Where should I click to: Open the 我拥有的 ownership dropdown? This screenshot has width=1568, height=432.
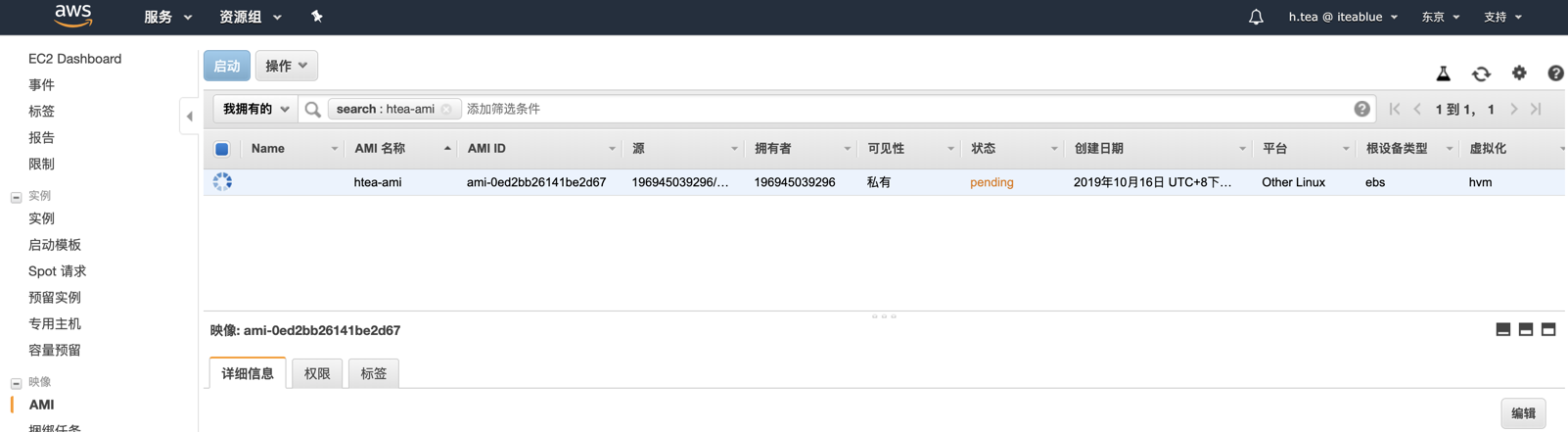click(255, 110)
